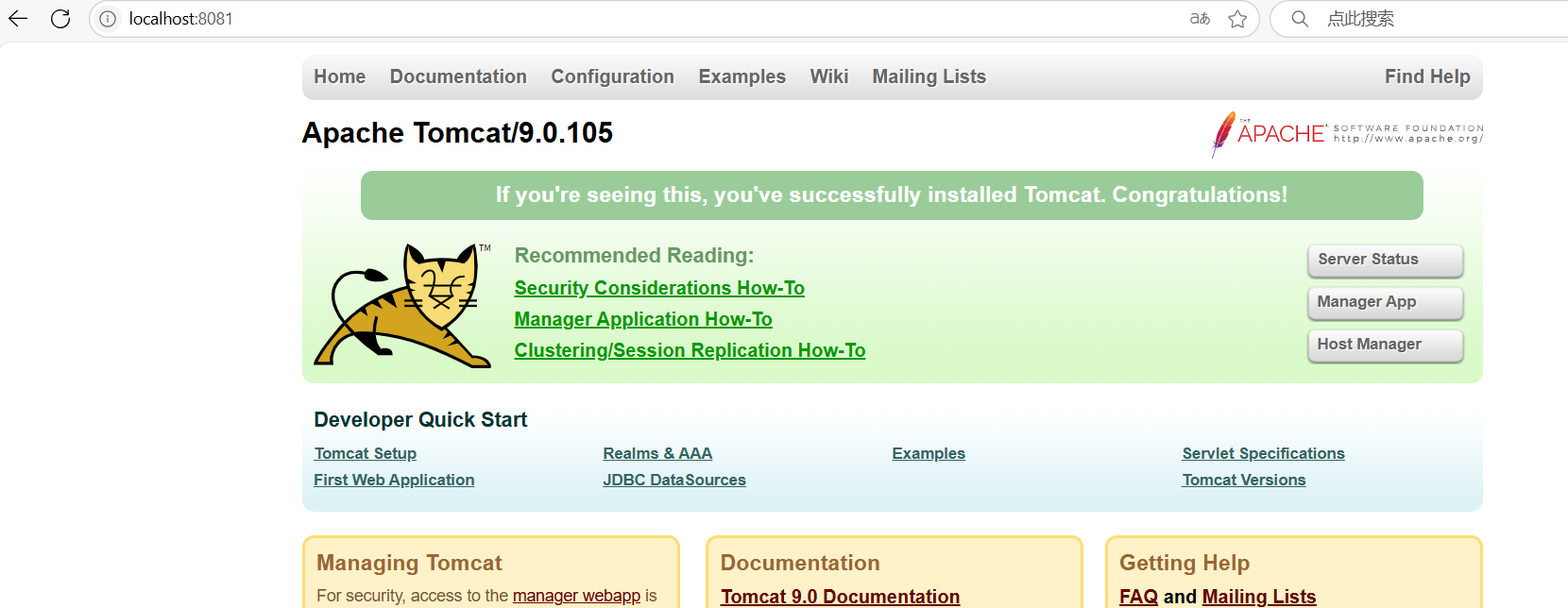Open the Wiki nav item

coord(828,76)
